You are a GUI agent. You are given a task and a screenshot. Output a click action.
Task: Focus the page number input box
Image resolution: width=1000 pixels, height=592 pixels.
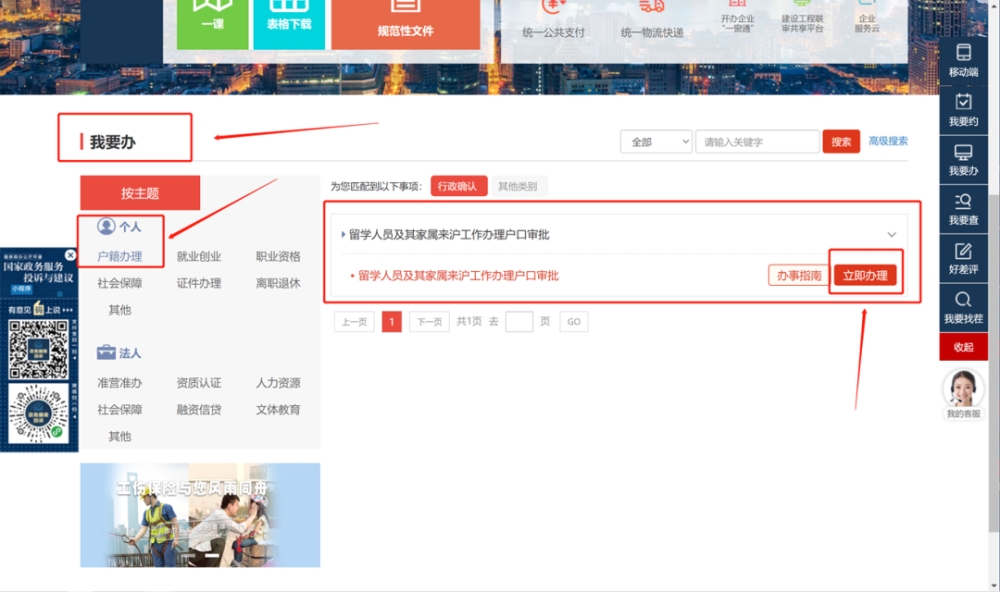(518, 322)
